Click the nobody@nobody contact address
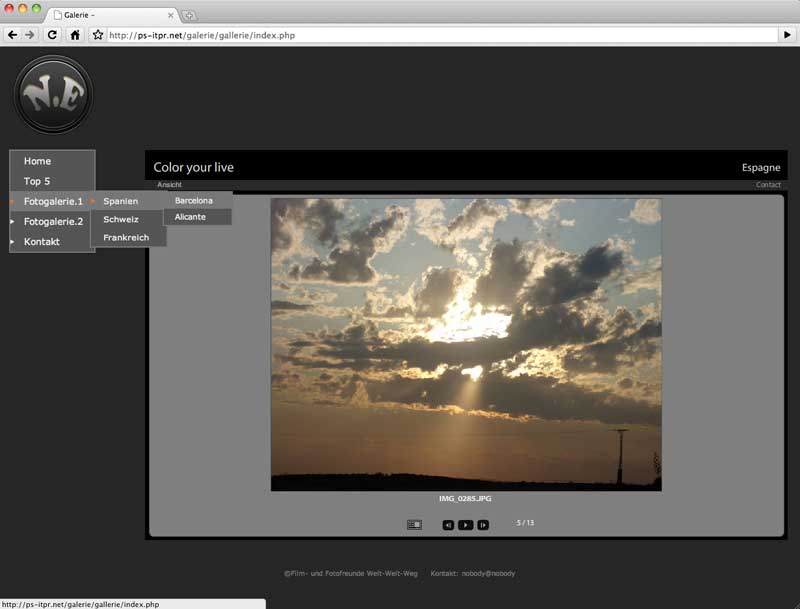 488,573
